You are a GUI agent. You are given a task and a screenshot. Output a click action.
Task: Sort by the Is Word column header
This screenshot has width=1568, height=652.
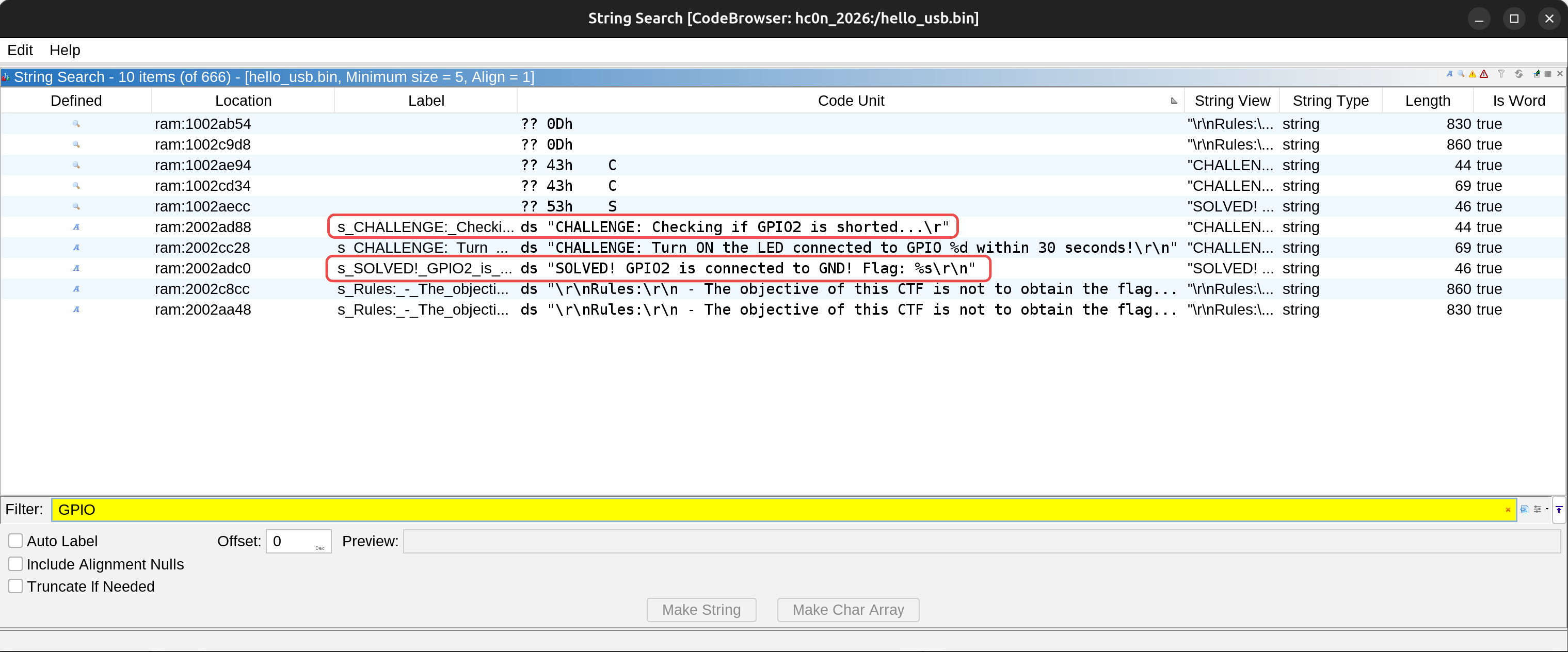coord(1518,101)
